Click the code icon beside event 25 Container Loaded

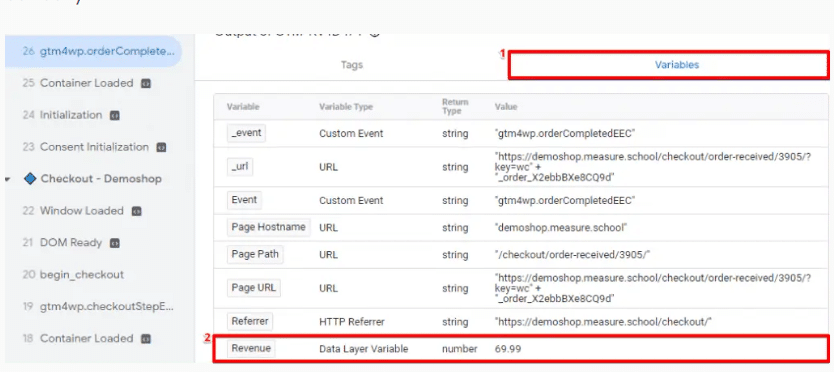click(x=145, y=84)
